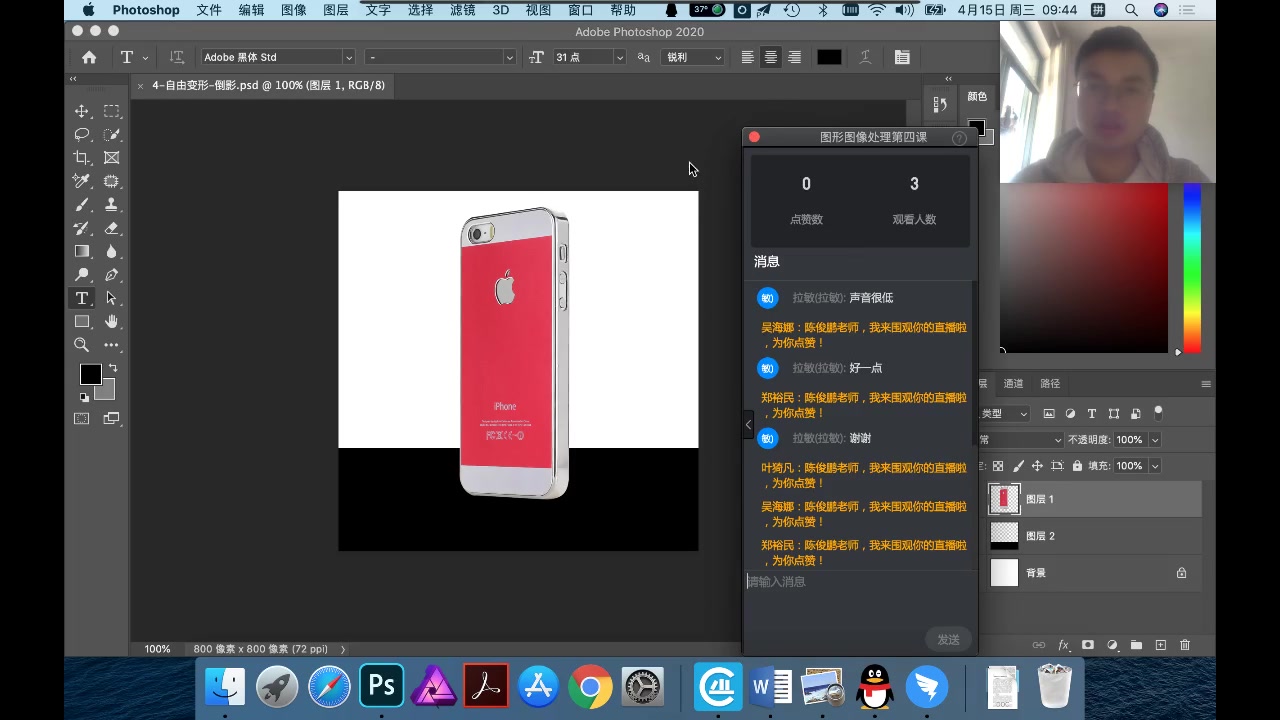Switch to the 路径 tab
The image size is (1280, 720).
tap(1050, 383)
